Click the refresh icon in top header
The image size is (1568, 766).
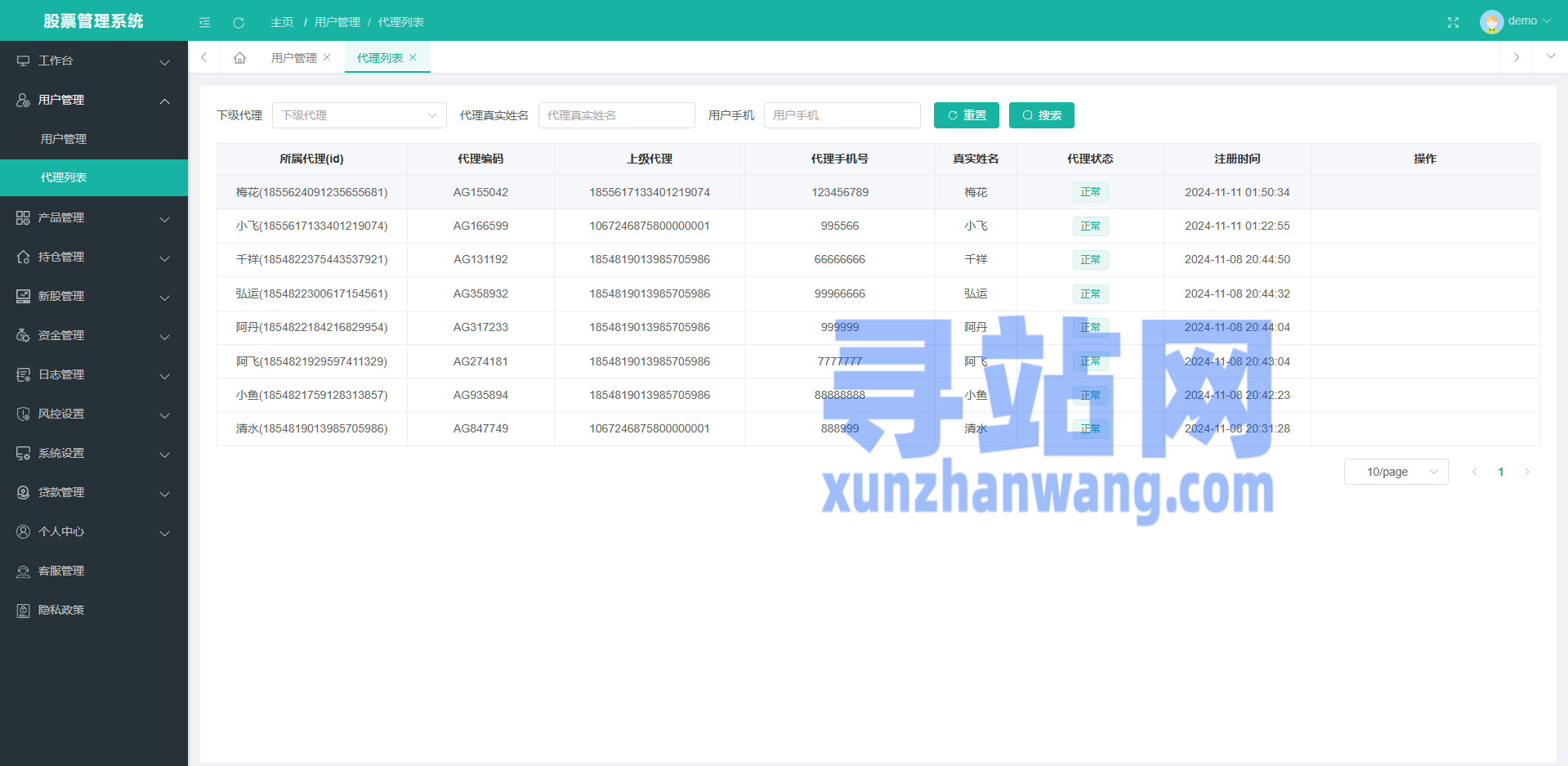239,22
